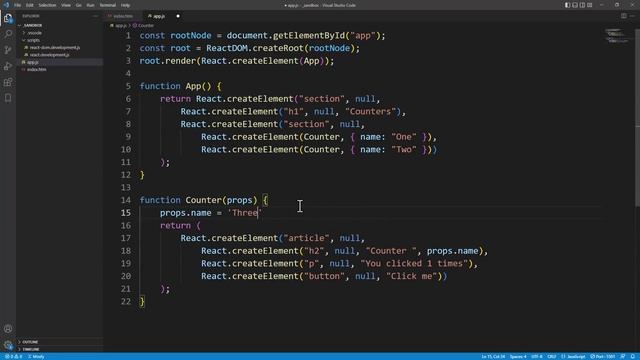The height and width of the screenshot is (360, 640).
Task: Click the notifications bell in status bar
Action: (x=633, y=356)
